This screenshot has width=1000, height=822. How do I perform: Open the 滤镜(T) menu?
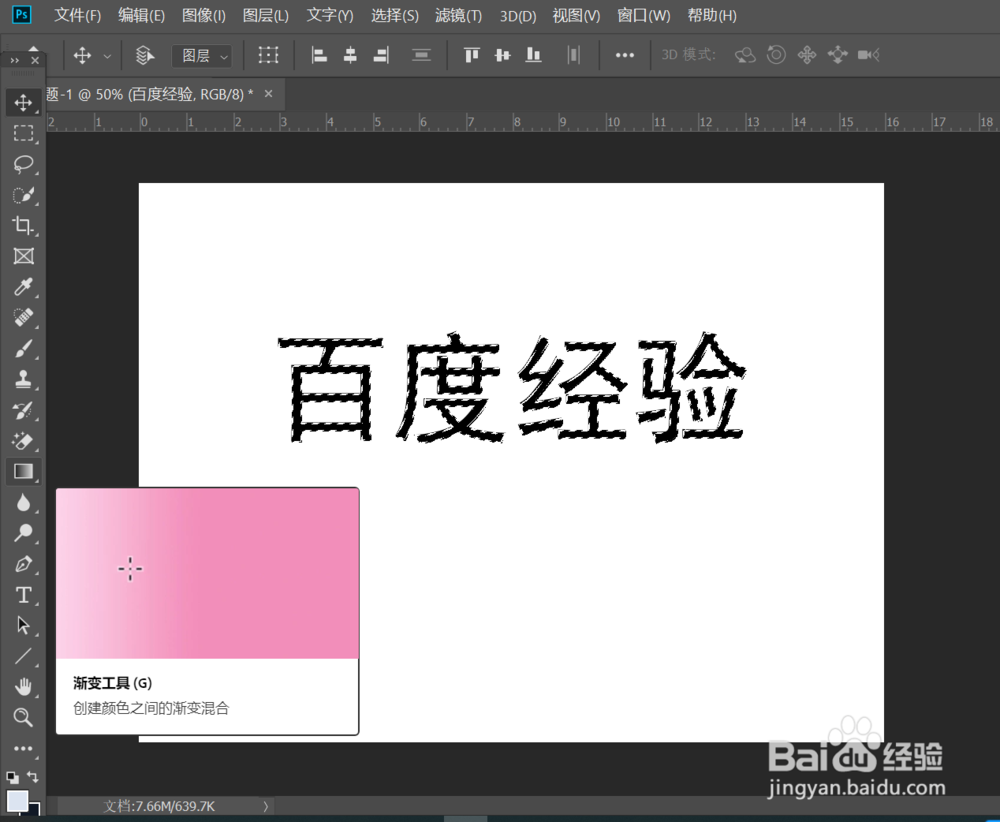point(459,15)
